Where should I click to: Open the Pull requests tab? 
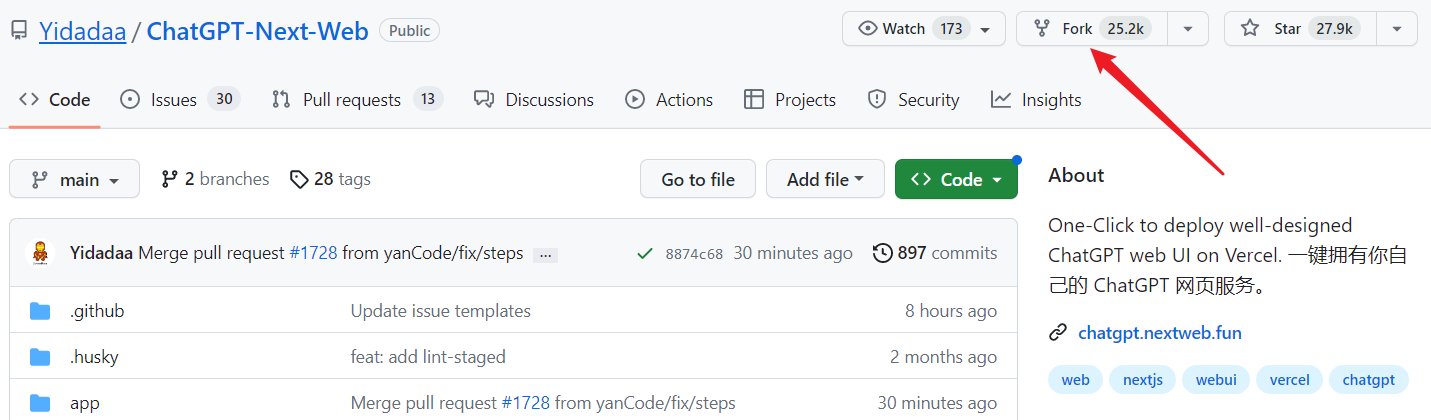357,100
